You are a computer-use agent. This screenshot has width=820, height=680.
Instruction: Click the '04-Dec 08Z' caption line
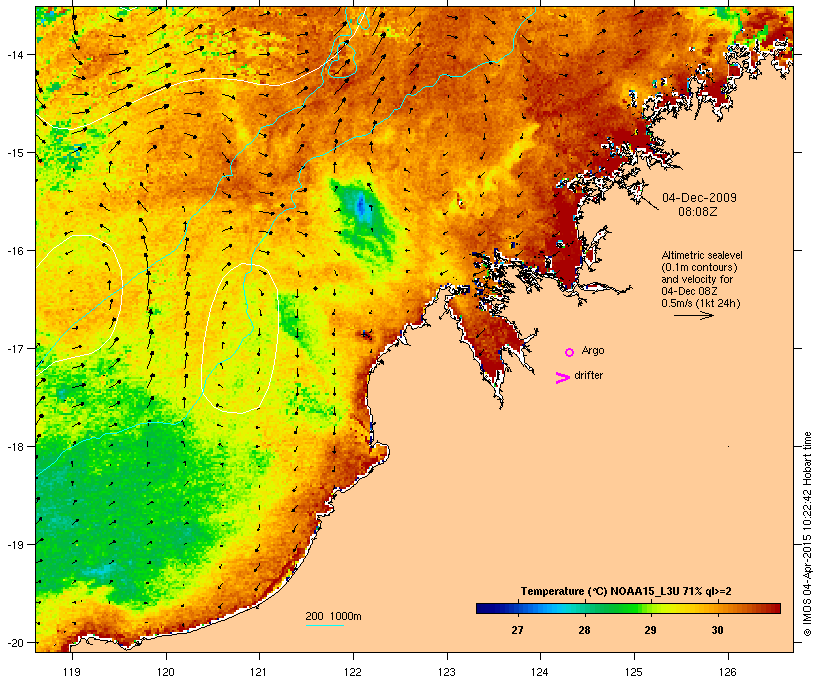point(689,291)
